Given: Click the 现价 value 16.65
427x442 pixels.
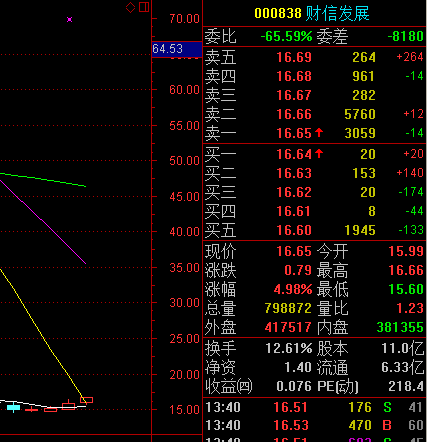Looking at the screenshot, I should click(294, 251).
